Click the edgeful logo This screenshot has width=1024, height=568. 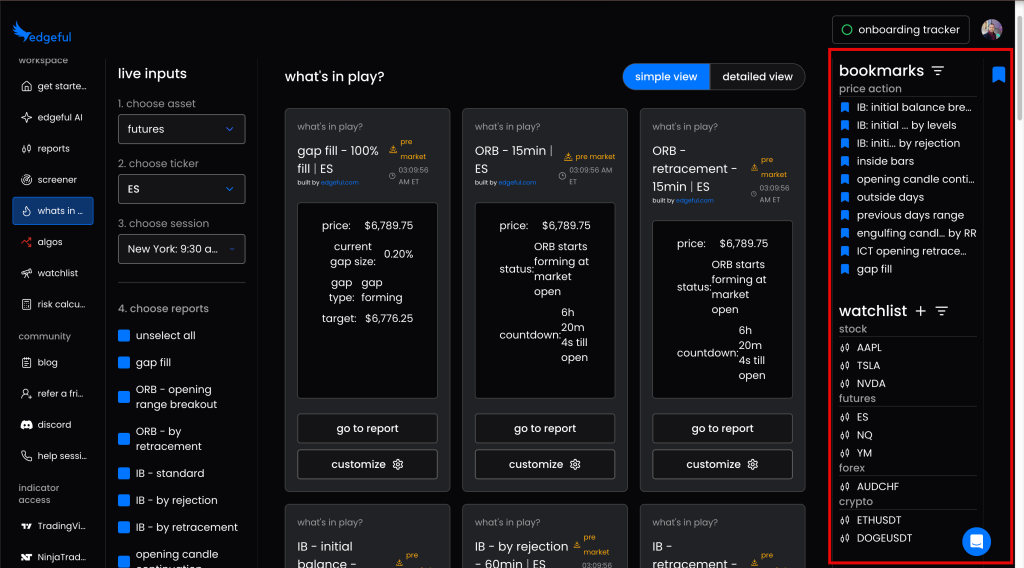coord(42,34)
